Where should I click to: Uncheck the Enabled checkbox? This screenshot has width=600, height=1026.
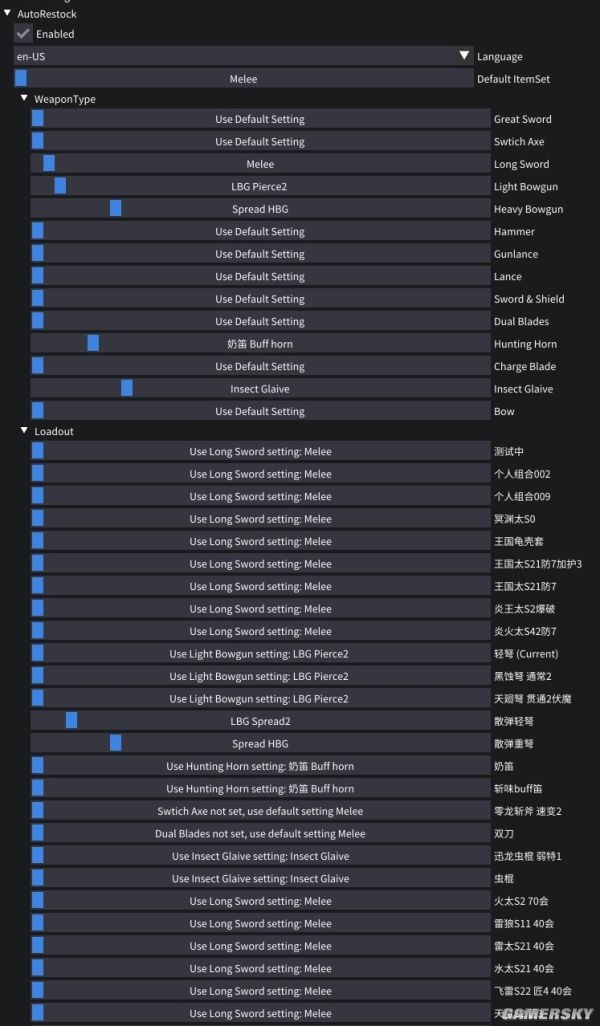(24, 34)
